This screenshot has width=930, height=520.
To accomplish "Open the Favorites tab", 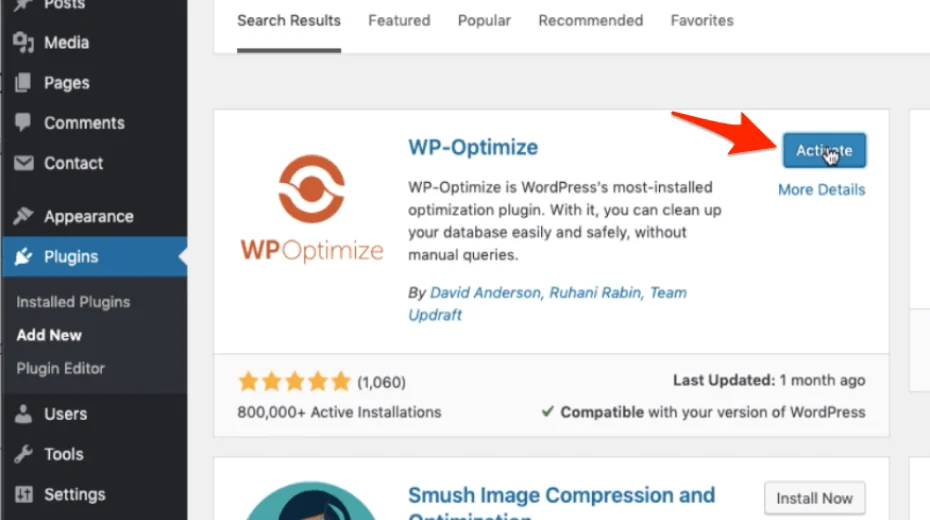I will click(702, 20).
